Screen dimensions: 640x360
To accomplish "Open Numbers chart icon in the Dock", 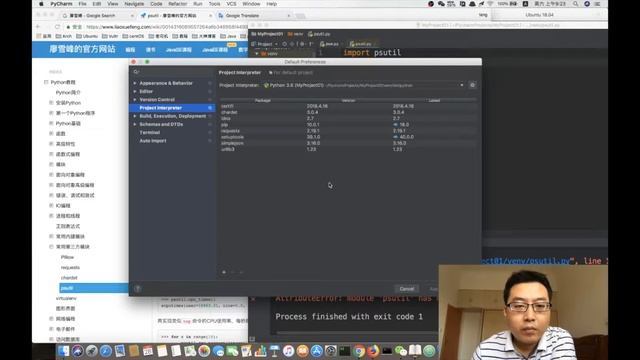I will [x=260, y=351].
